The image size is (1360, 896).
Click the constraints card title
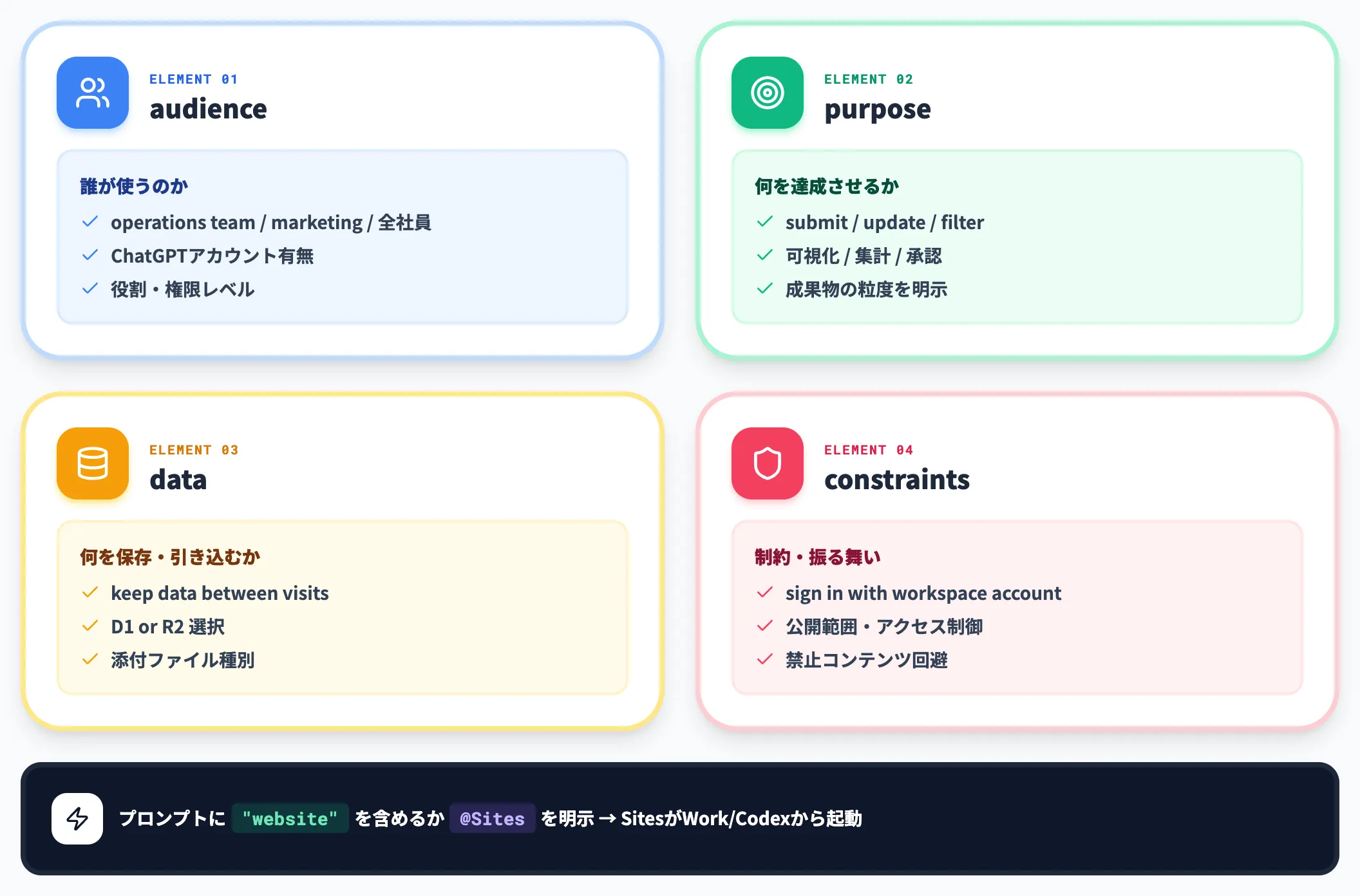click(x=897, y=480)
